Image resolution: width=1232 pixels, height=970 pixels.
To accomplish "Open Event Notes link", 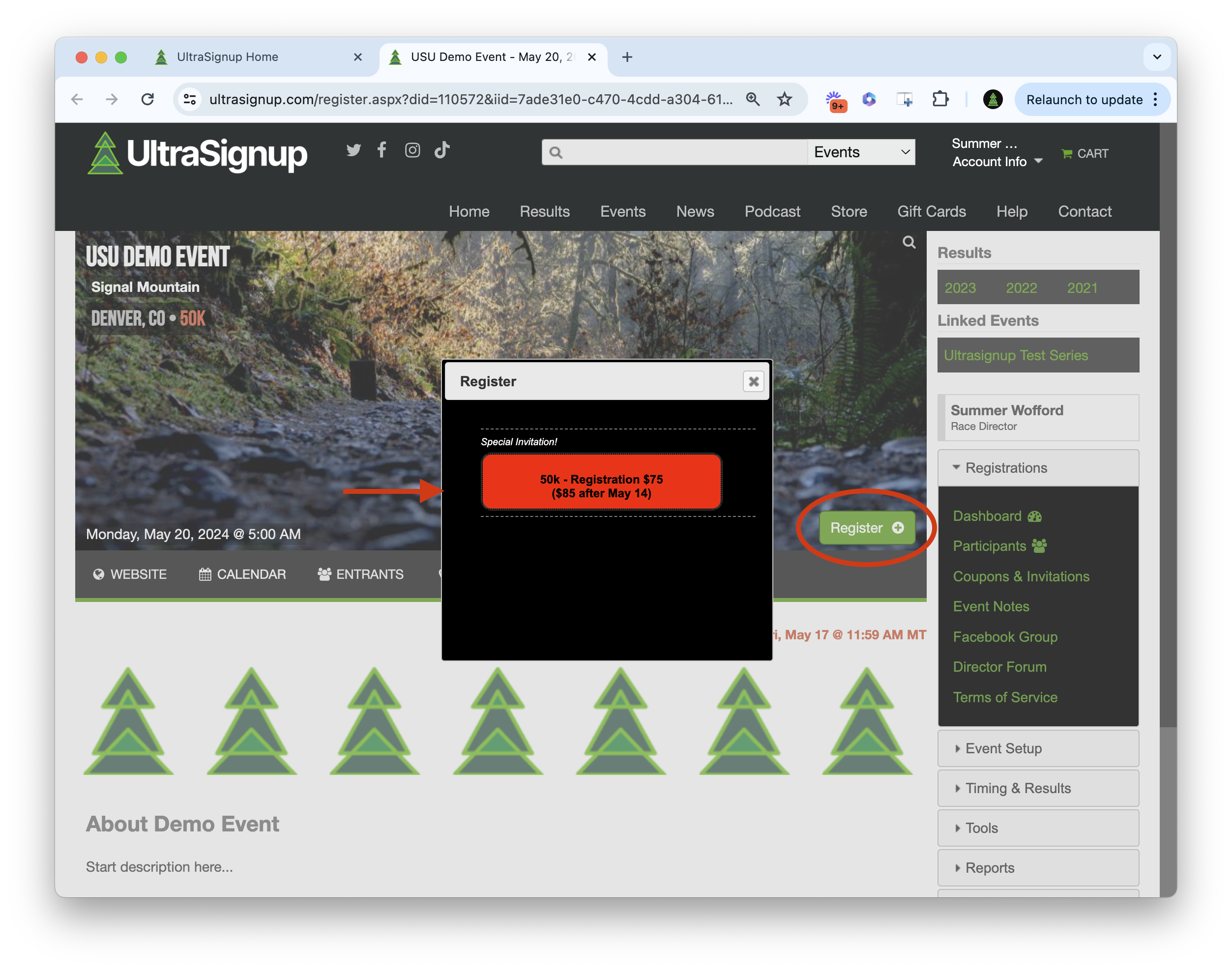I will pyautogui.click(x=991, y=606).
